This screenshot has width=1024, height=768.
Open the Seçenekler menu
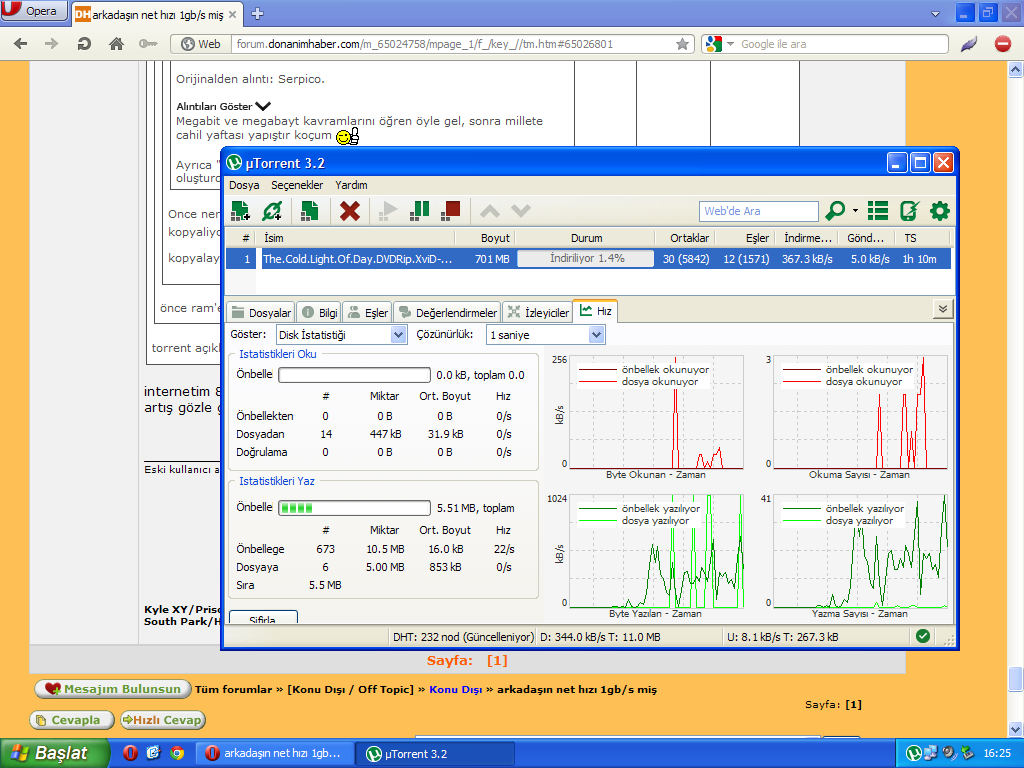click(x=297, y=185)
